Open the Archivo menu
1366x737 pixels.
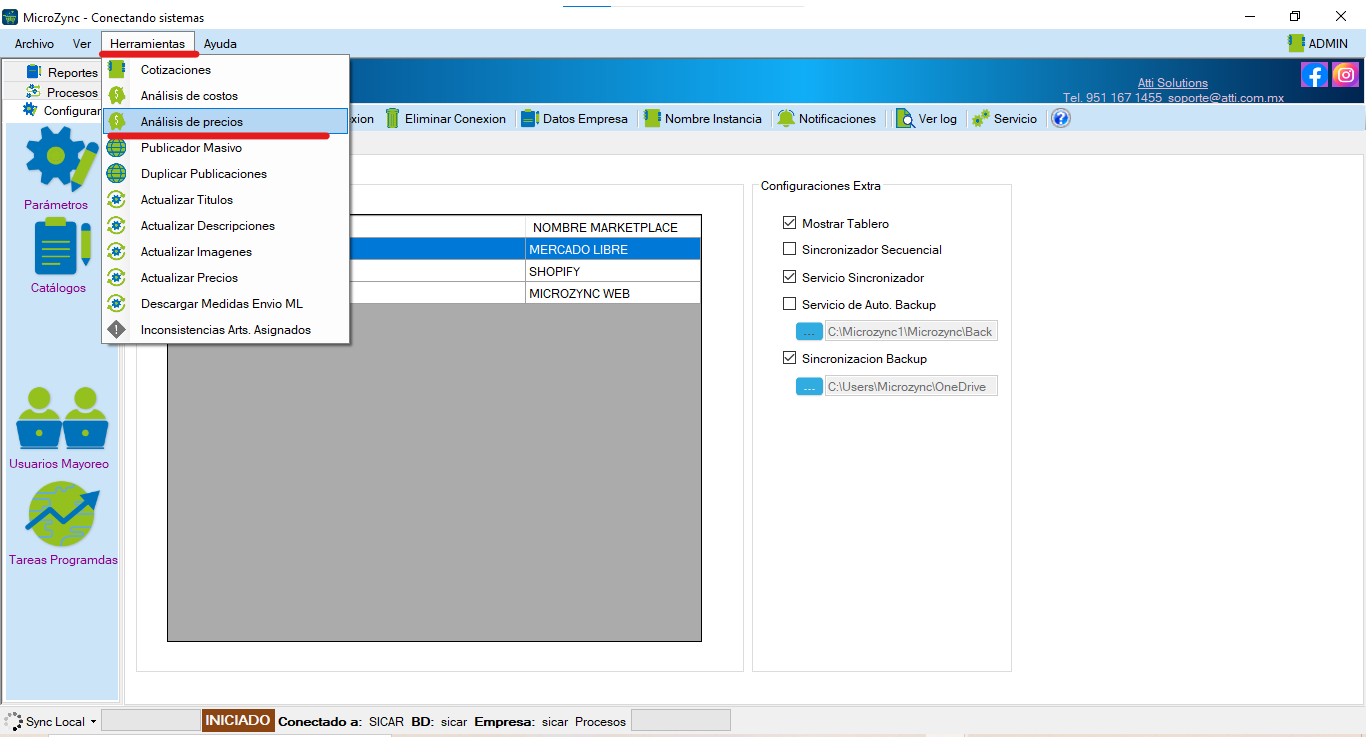coord(34,44)
